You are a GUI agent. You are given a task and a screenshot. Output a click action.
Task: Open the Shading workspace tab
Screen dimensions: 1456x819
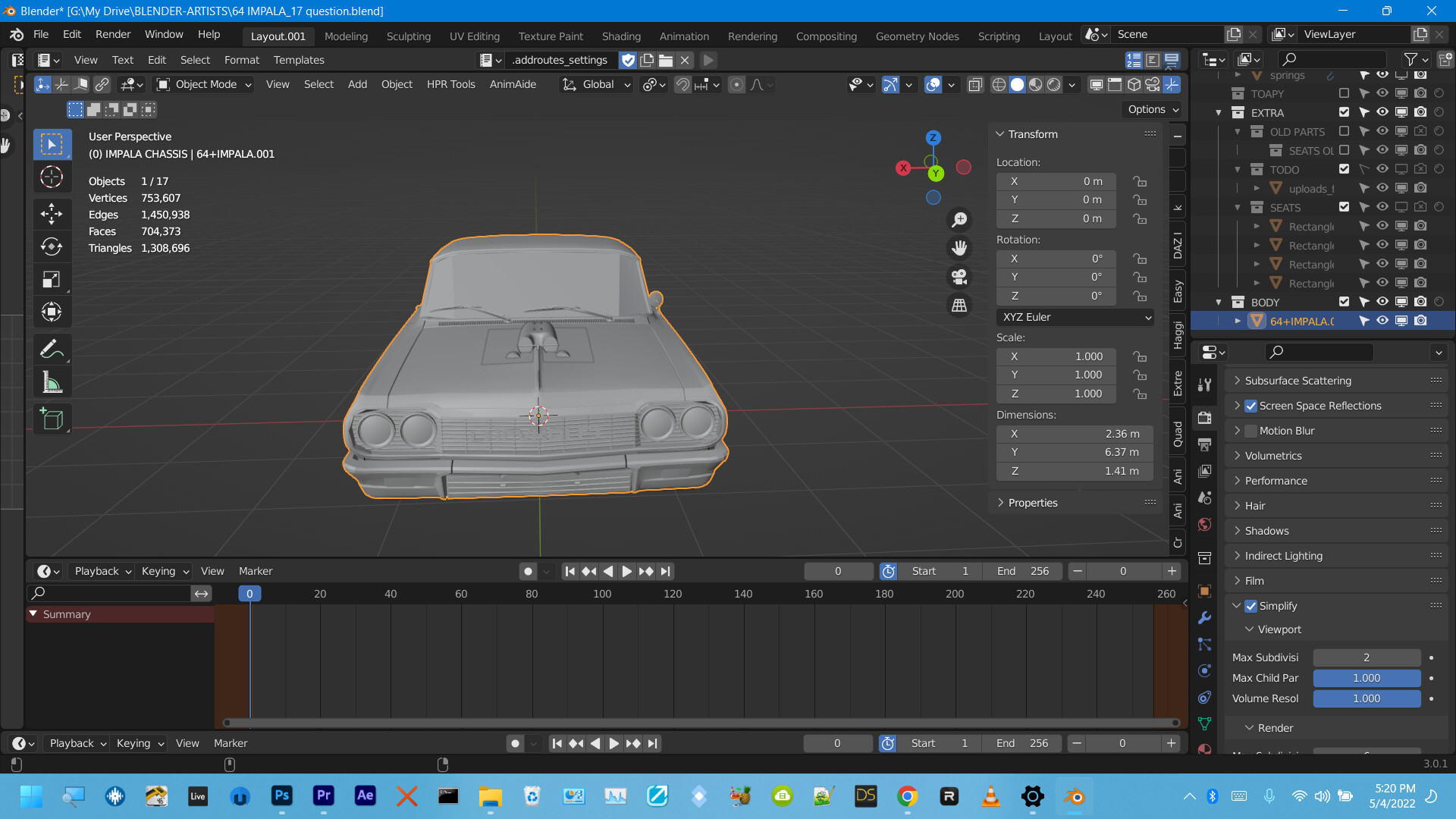pyautogui.click(x=620, y=34)
